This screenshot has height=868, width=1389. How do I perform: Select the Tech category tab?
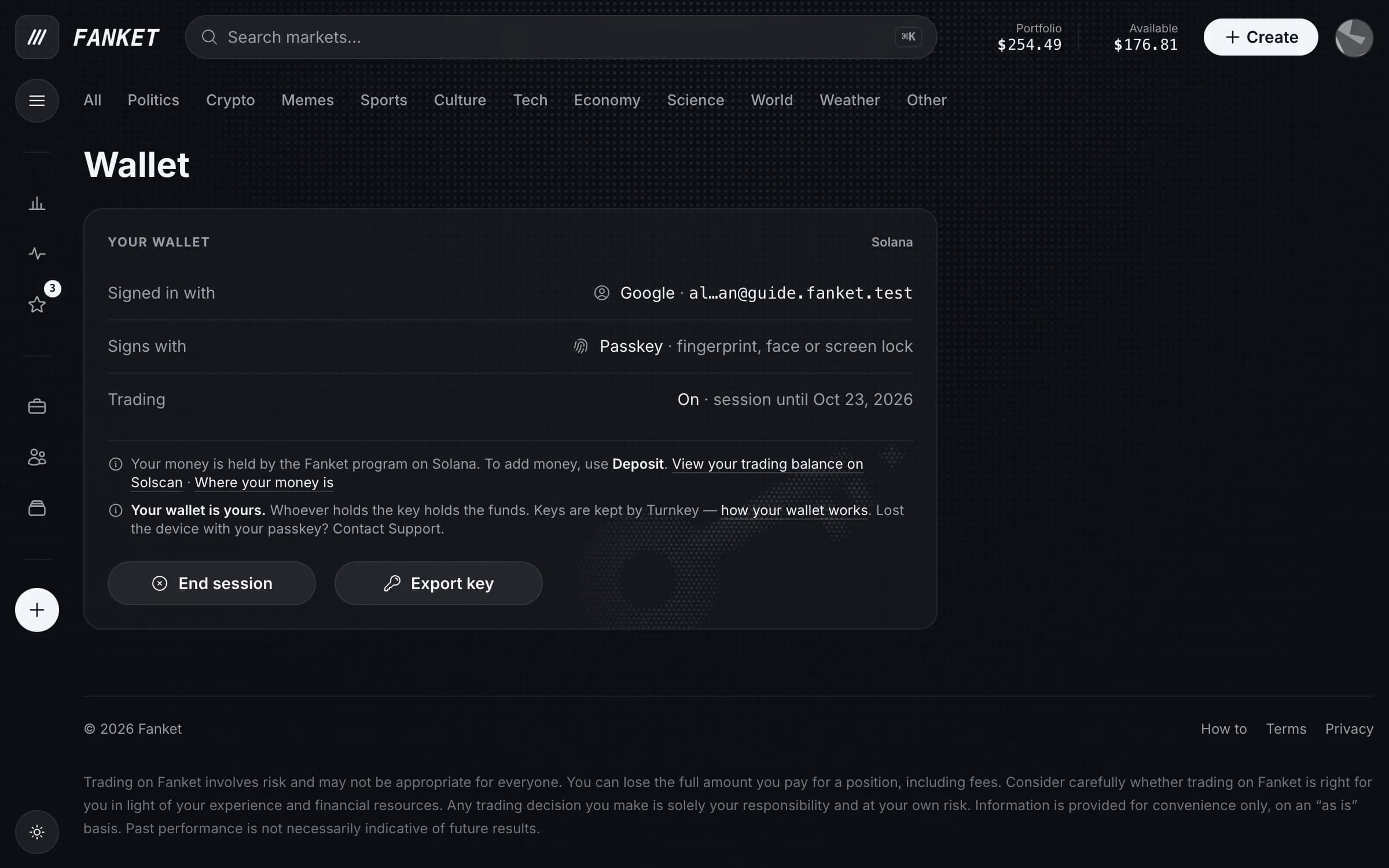pyautogui.click(x=530, y=100)
